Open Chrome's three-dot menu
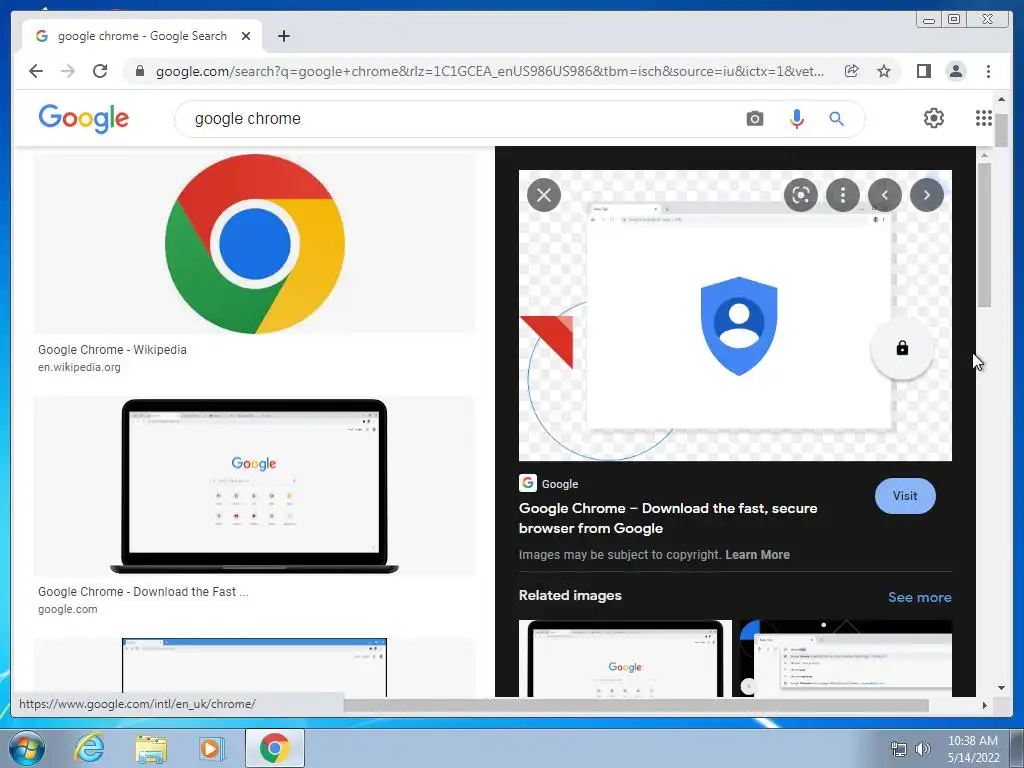This screenshot has height=768, width=1024. coord(988,71)
